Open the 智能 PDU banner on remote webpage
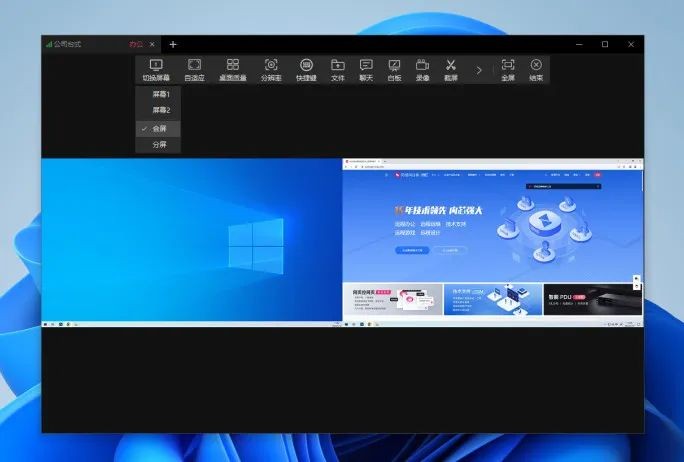This screenshot has width=684, height=462. click(592, 299)
